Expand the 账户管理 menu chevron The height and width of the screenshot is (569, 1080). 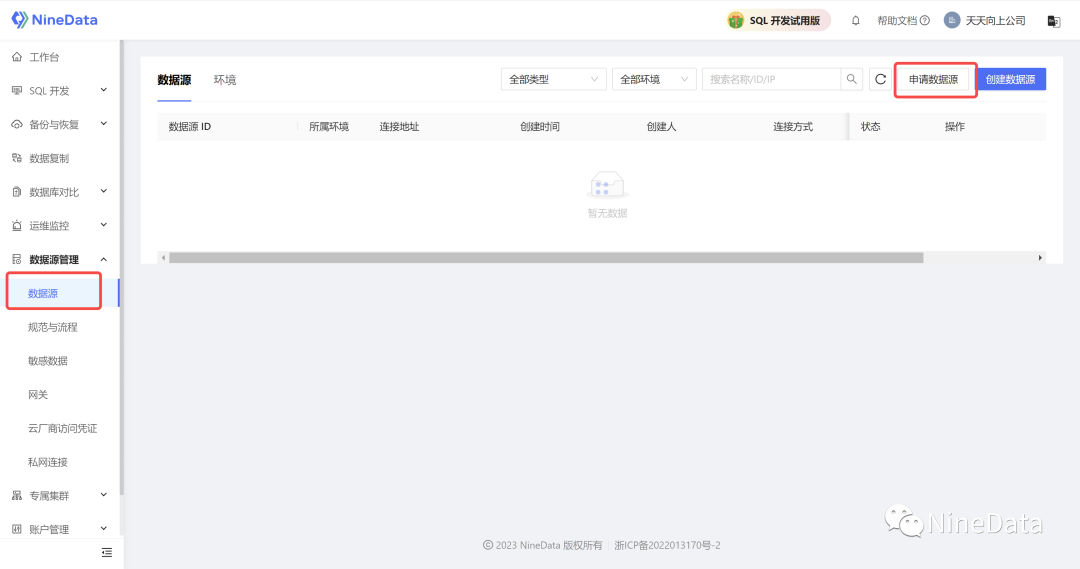point(104,529)
